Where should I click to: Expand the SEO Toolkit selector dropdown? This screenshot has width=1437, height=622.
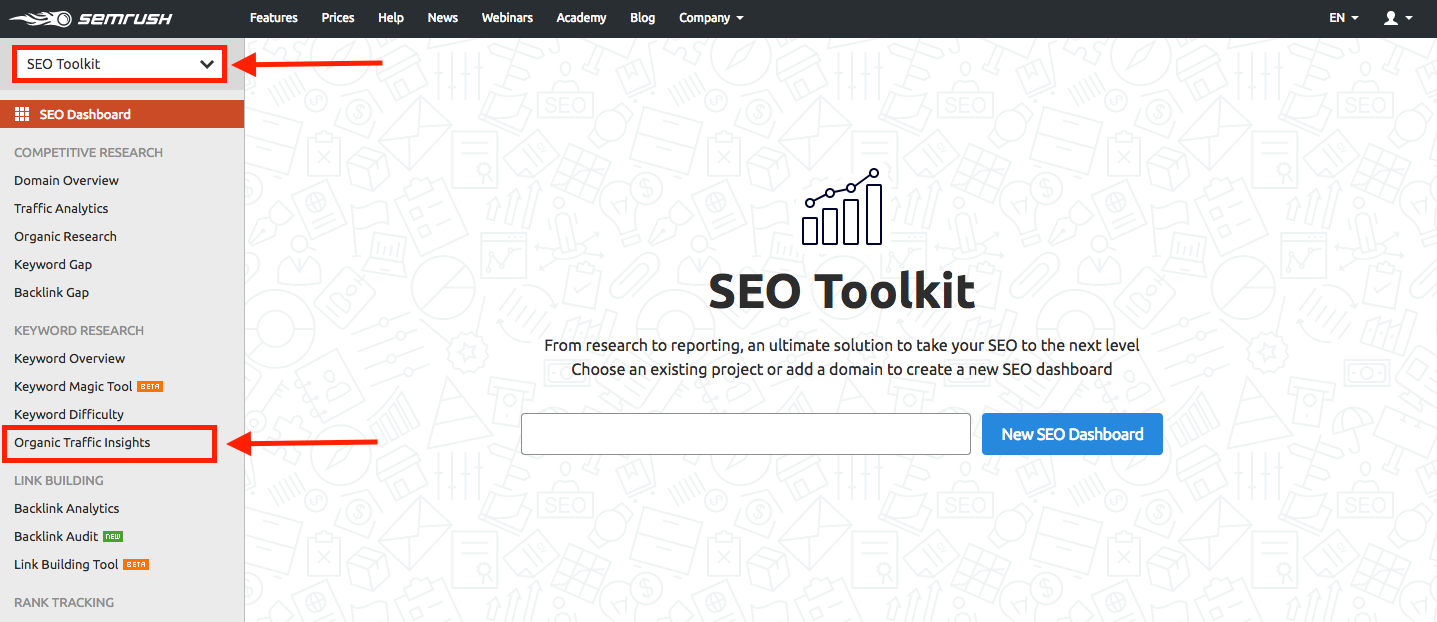tap(118, 63)
